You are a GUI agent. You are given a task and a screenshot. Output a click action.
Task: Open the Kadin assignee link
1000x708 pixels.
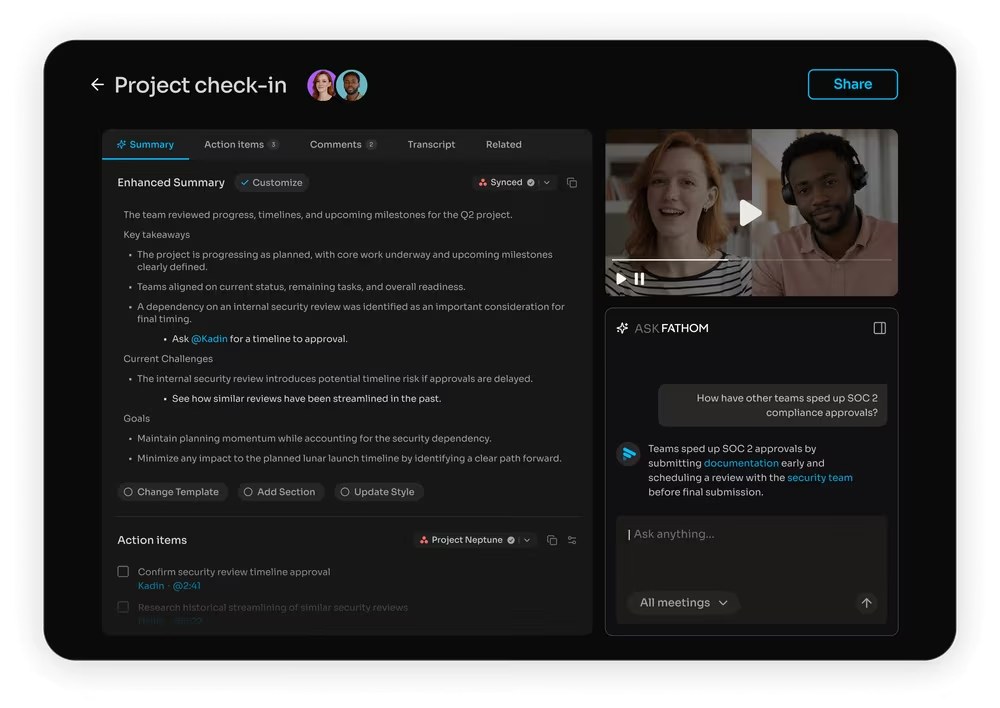click(151, 586)
